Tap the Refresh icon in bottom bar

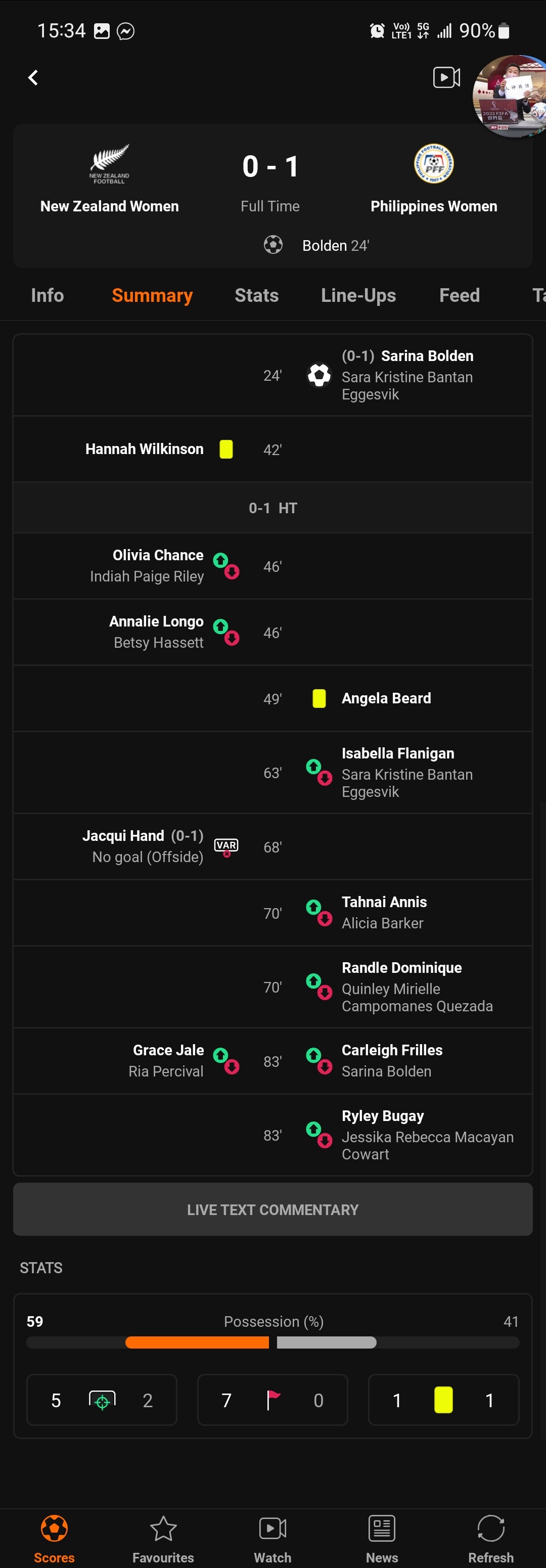click(490, 1539)
